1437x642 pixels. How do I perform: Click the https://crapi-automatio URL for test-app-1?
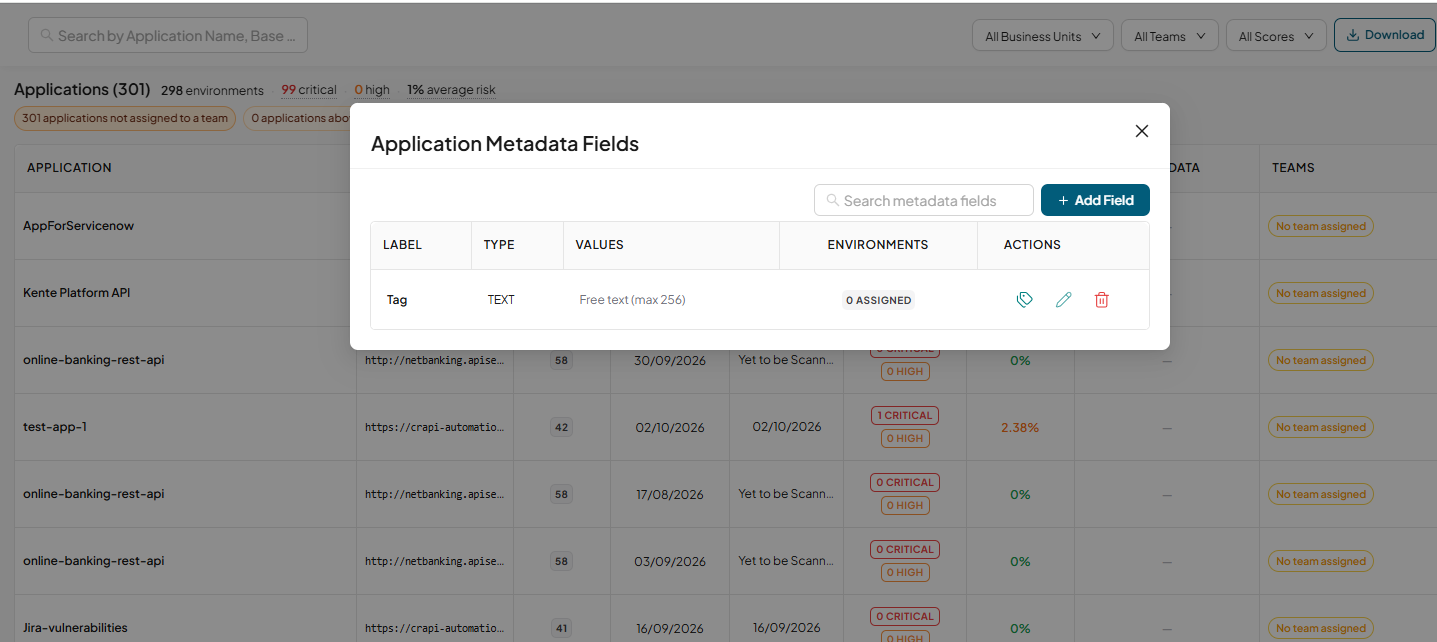pos(434,427)
